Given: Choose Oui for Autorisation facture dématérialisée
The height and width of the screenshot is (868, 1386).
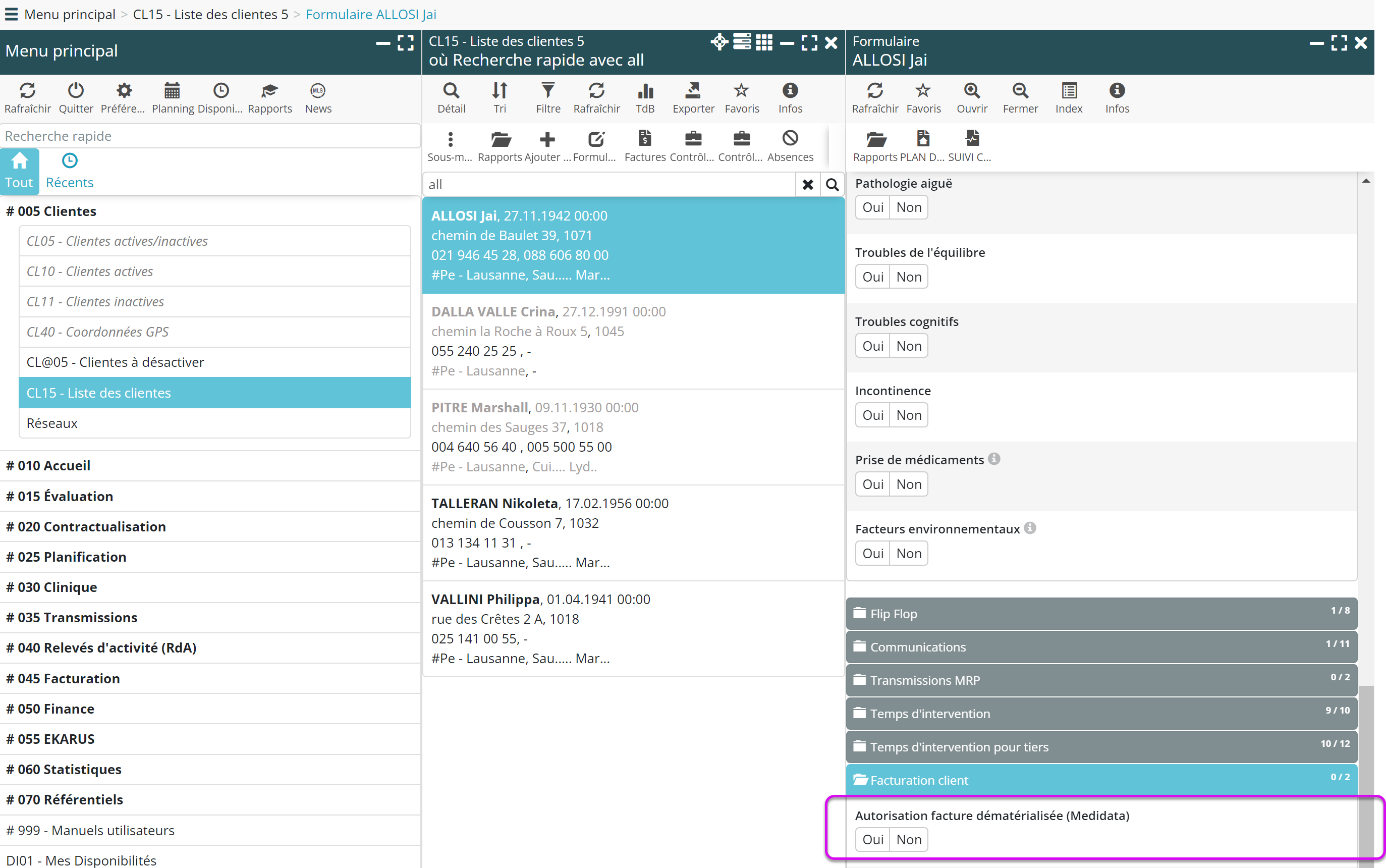Looking at the screenshot, I should 873,840.
